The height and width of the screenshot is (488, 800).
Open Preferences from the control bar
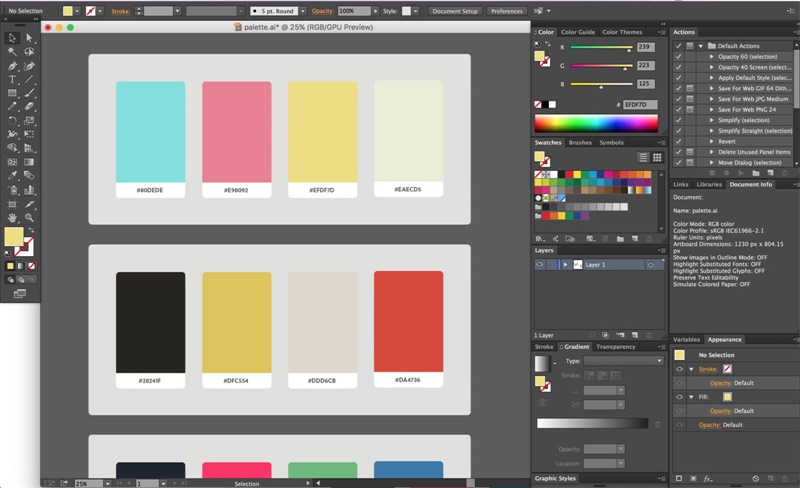[x=507, y=11]
